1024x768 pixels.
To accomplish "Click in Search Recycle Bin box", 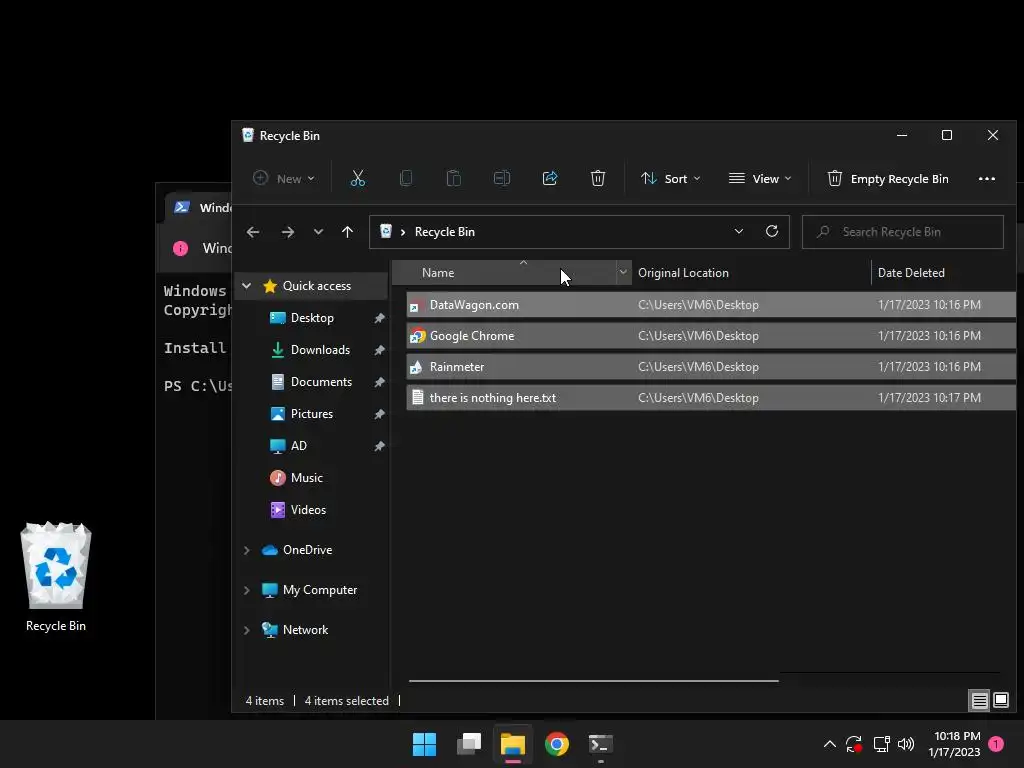I will coord(903,232).
